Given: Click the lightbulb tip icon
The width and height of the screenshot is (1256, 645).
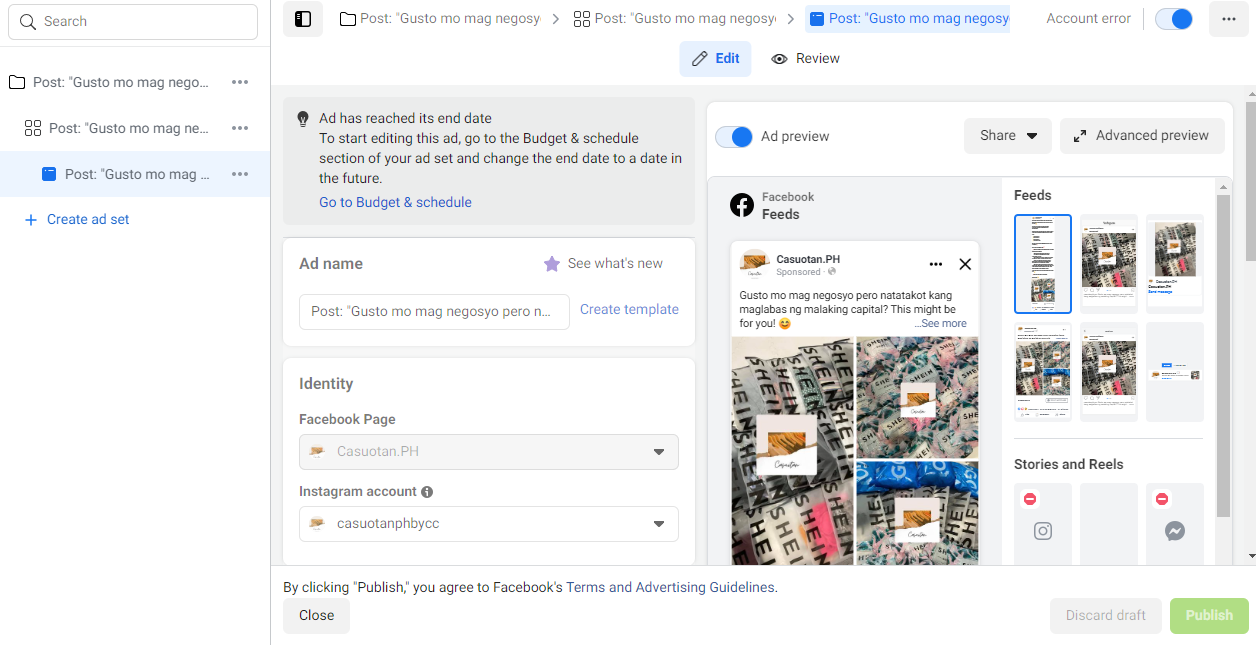Looking at the screenshot, I should (303, 119).
